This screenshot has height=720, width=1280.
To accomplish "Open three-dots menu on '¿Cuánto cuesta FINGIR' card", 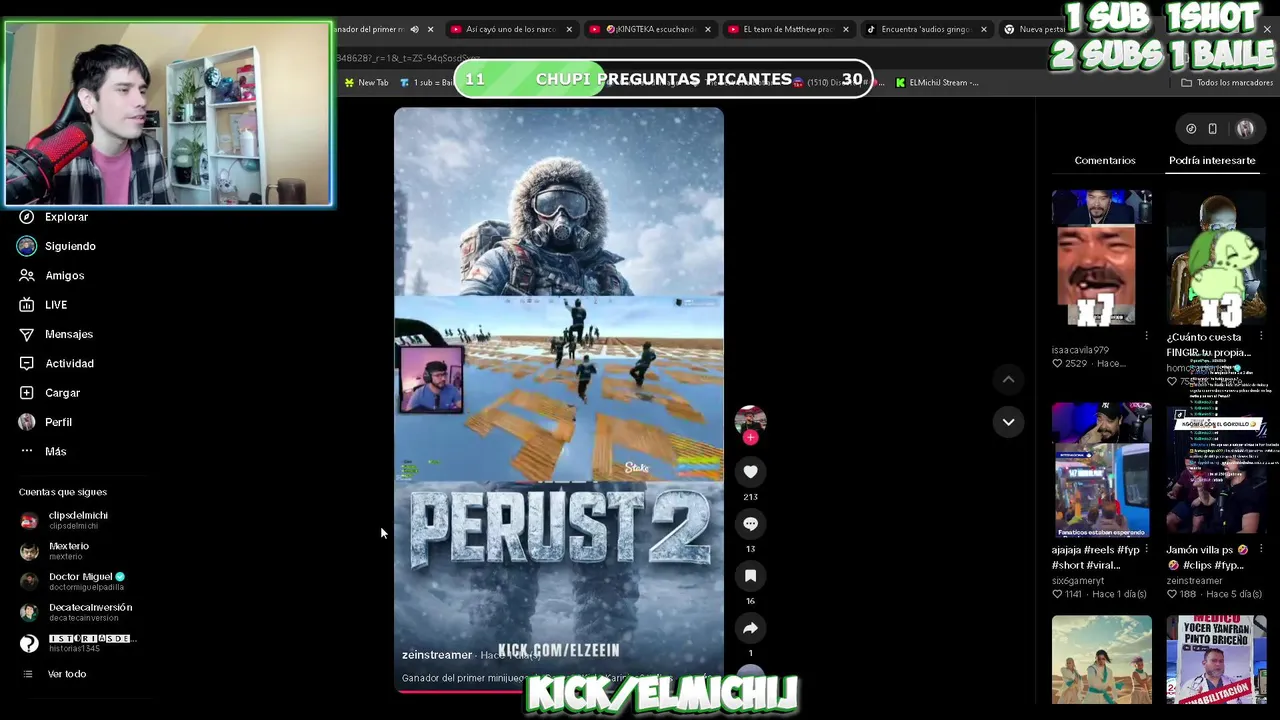I will (1261, 336).
